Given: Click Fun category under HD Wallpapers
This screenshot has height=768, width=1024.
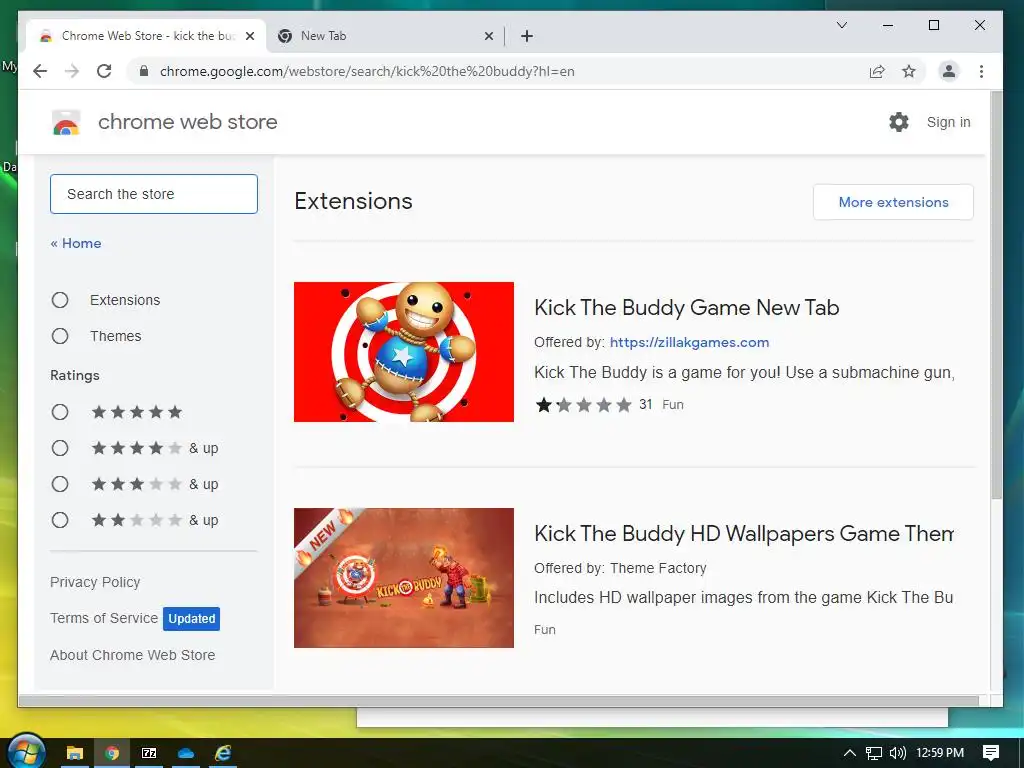Looking at the screenshot, I should click(545, 630).
